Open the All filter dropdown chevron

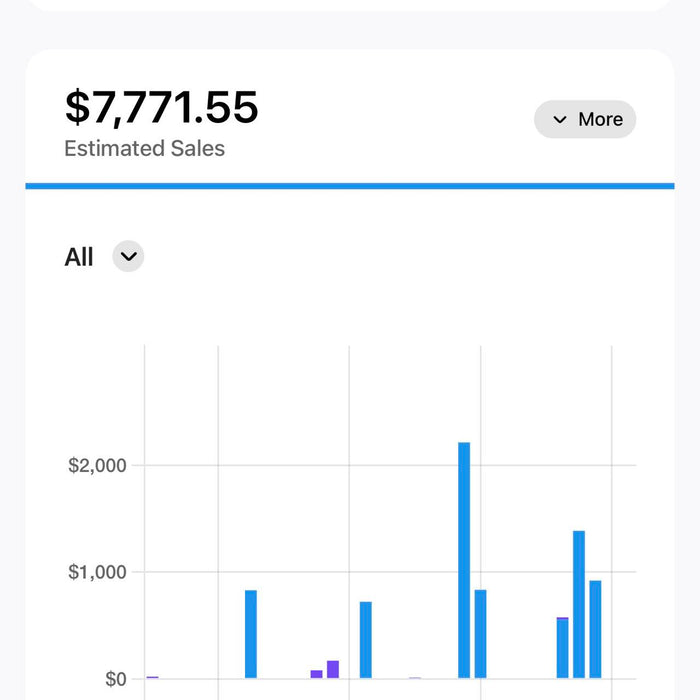[128, 256]
